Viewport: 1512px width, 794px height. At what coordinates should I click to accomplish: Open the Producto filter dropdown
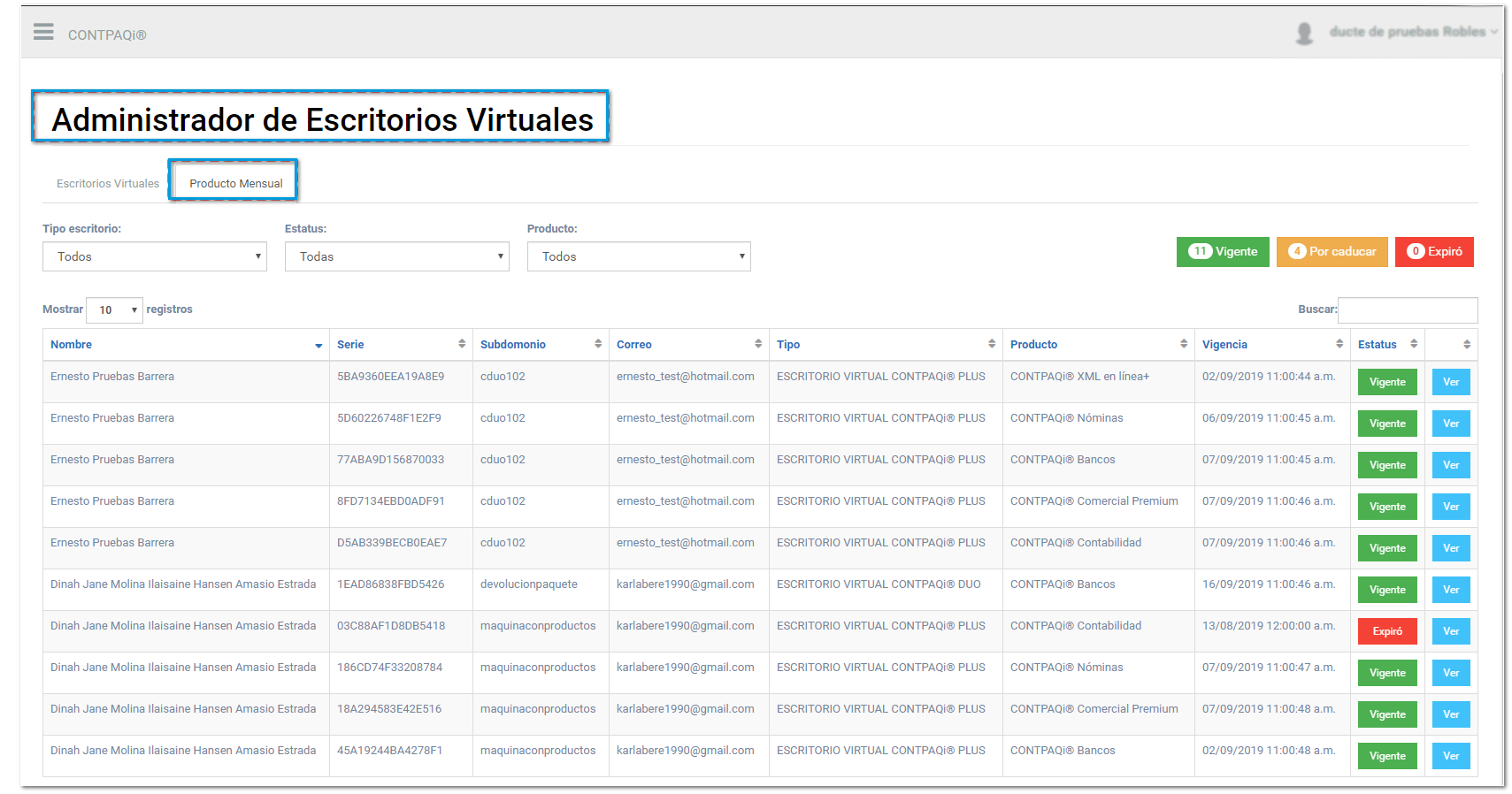(x=639, y=256)
